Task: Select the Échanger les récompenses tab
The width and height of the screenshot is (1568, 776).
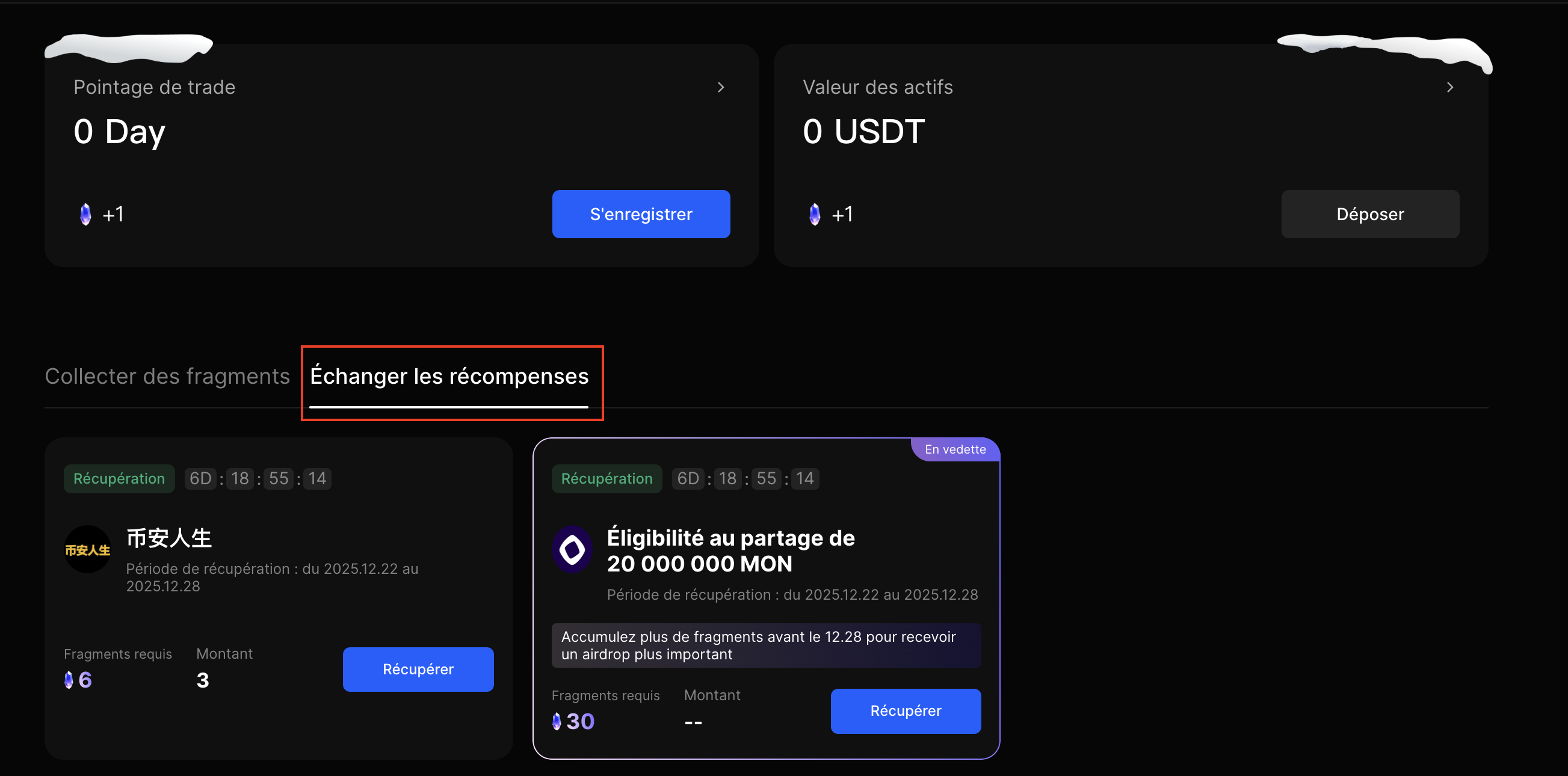Action: coord(449,376)
